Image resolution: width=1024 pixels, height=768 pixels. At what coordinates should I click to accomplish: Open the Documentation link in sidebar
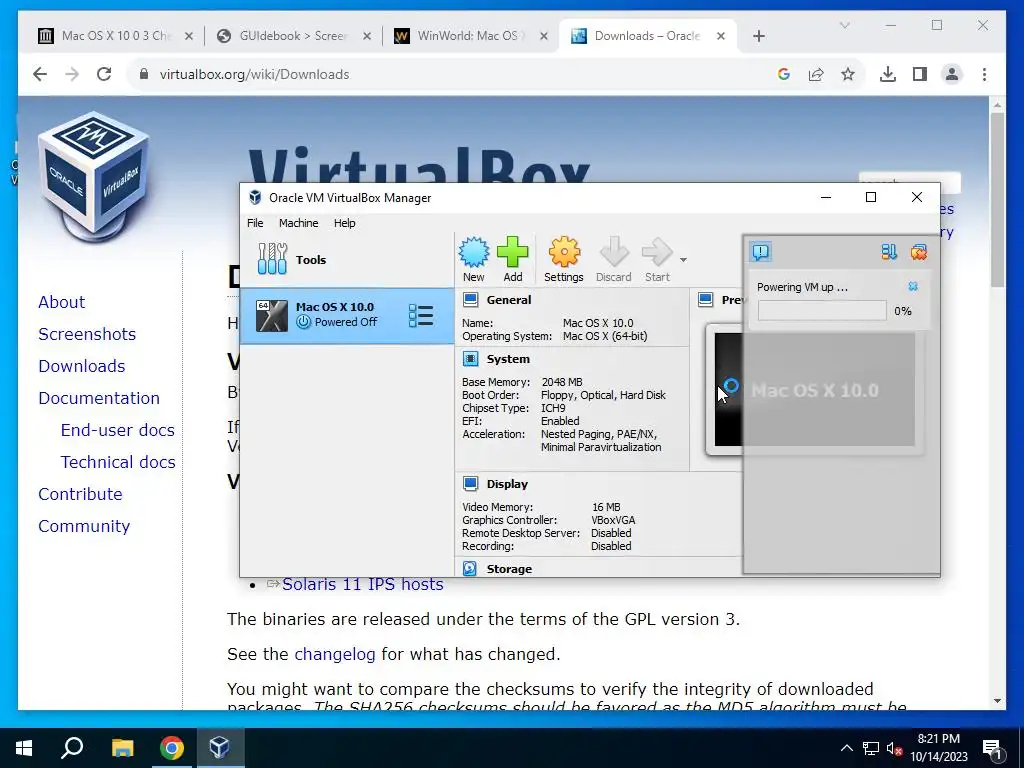[x=99, y=398]
